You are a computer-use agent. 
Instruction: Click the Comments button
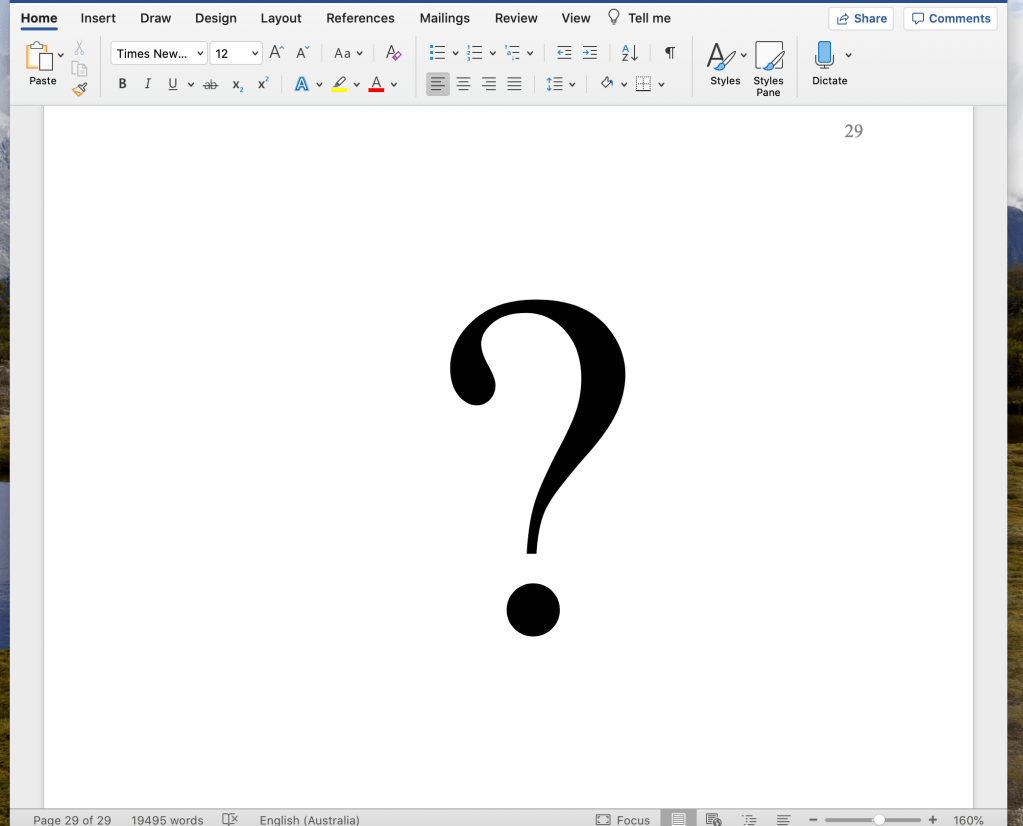click(x=950, y=18)
